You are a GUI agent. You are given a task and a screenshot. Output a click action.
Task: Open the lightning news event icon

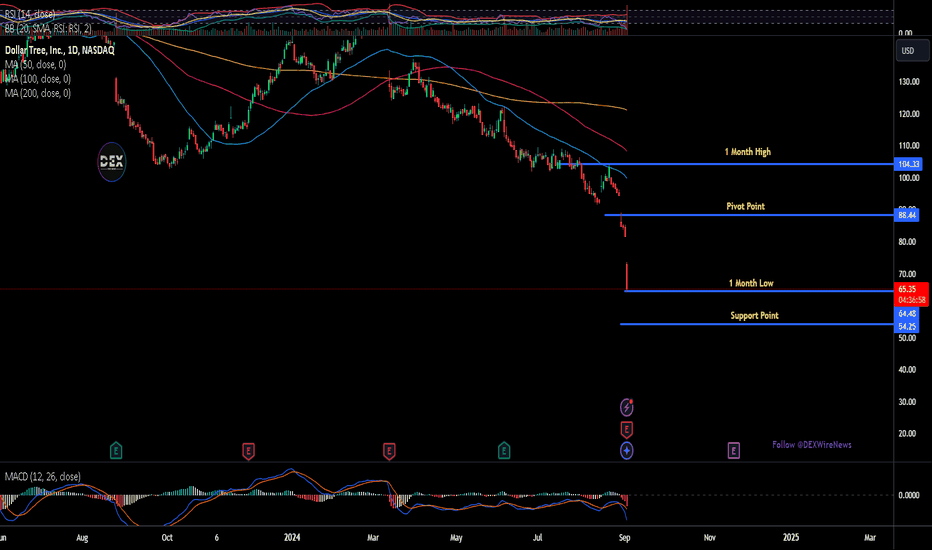[x=626, y=407]
